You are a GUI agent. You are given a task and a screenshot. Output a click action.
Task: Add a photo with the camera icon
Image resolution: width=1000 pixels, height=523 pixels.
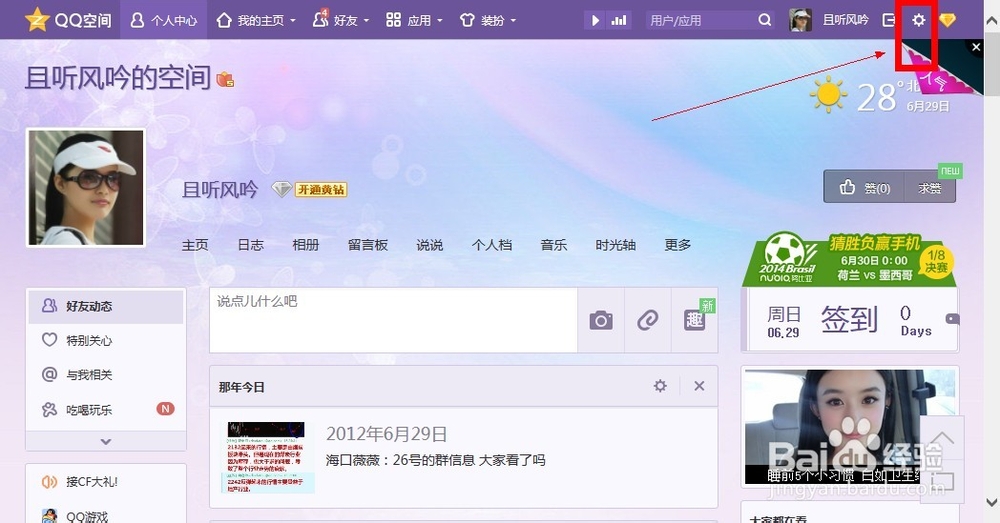tap(601, 320)
